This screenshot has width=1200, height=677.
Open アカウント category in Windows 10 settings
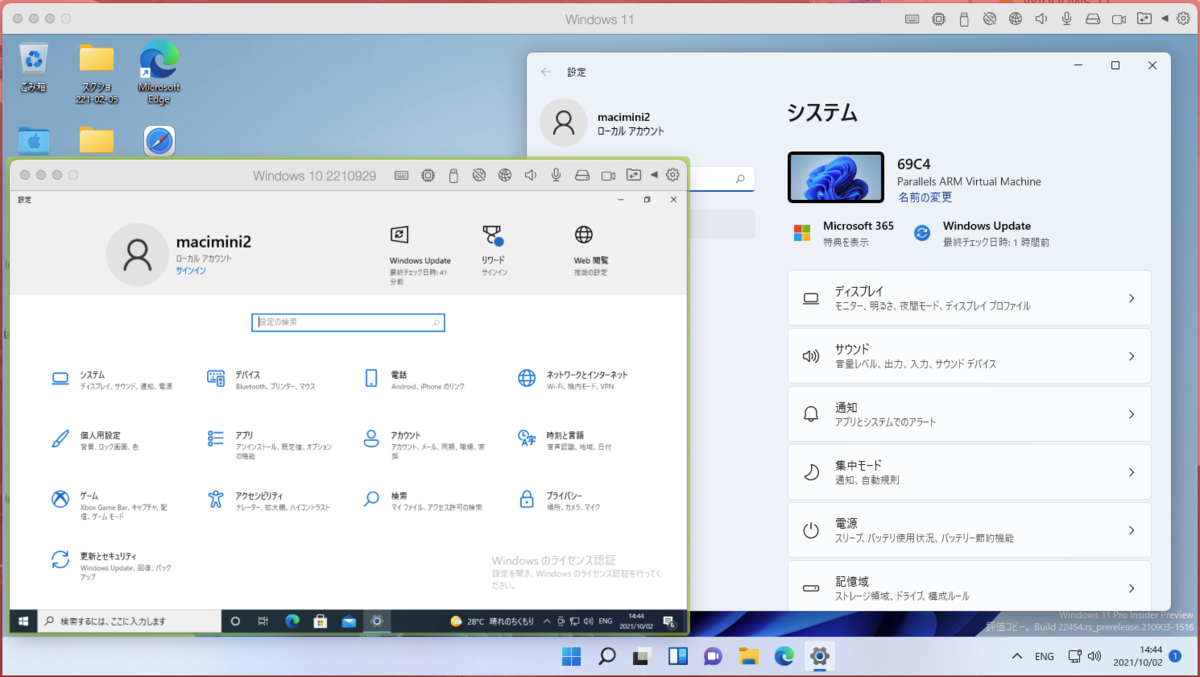tap(425, 445)
